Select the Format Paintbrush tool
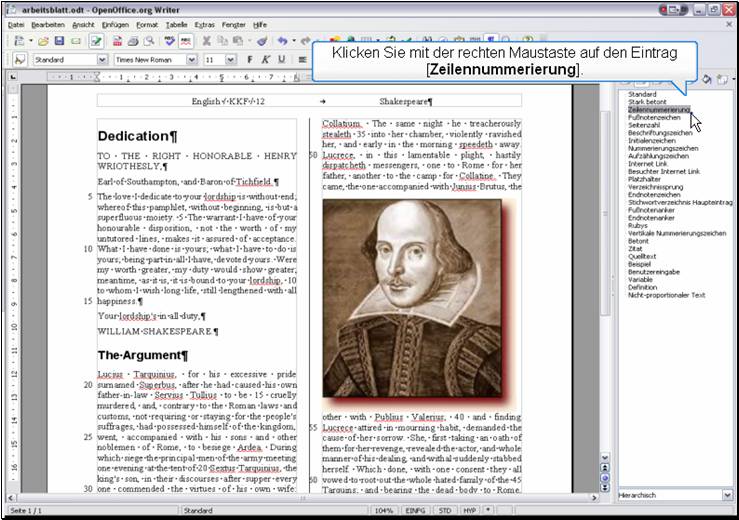Screen dimensions: 739x520 pos(260,41)
